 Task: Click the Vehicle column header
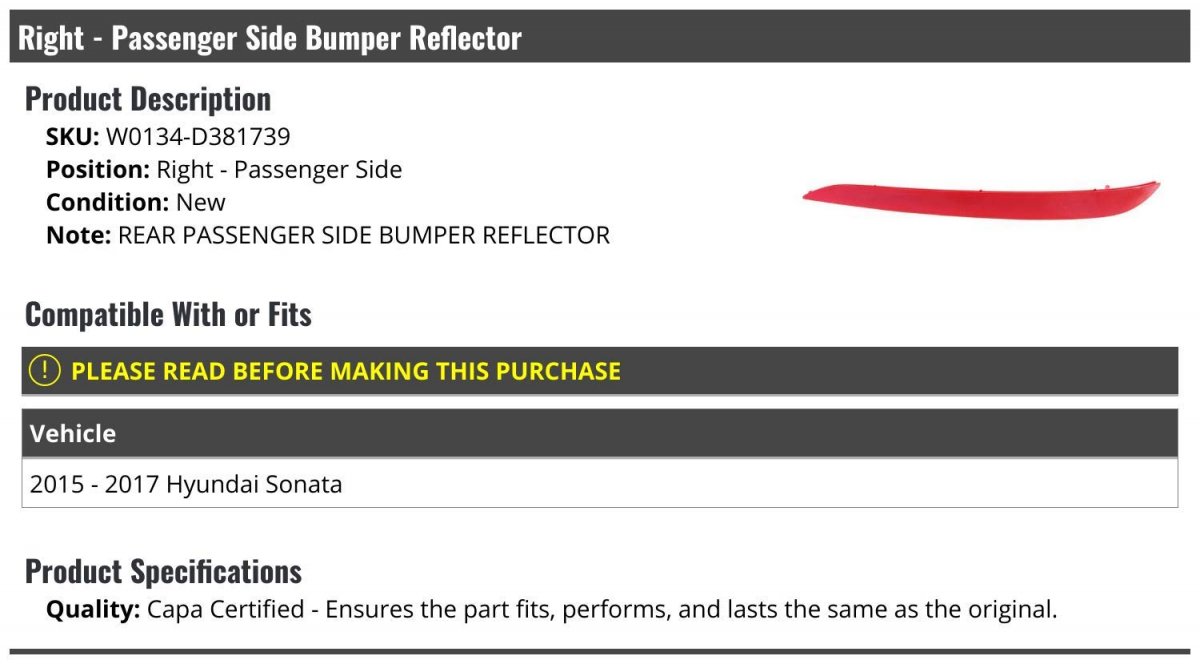pyautogui.click(x=73, y=434)
